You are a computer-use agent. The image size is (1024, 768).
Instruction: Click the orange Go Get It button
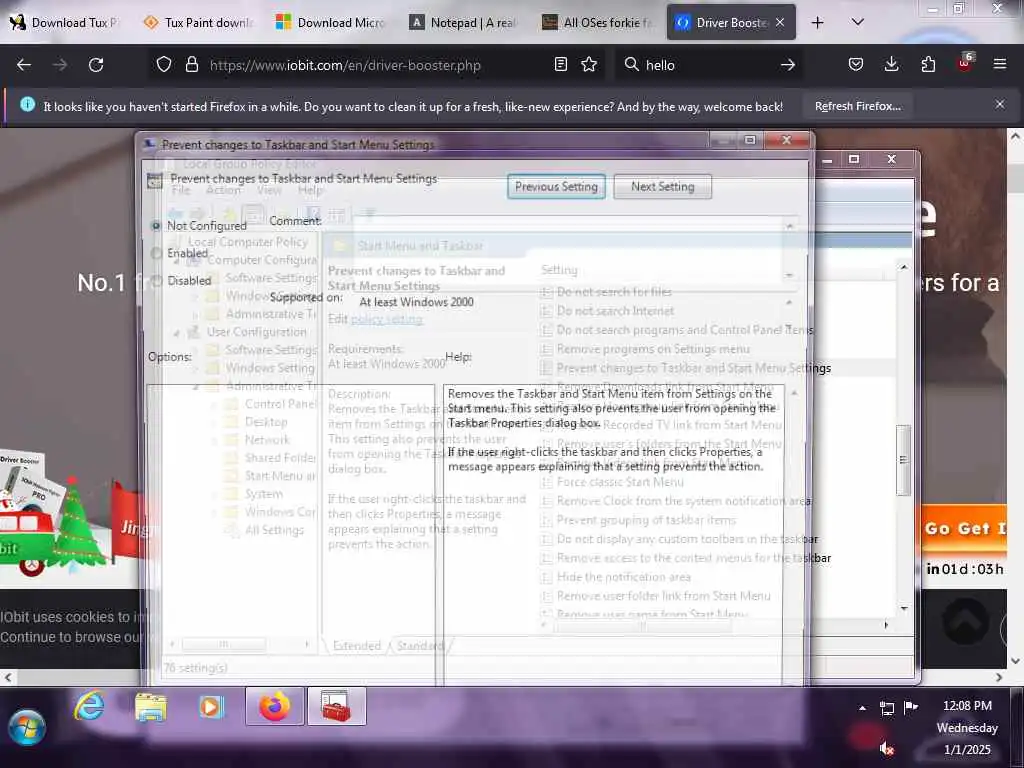[964, 528]
